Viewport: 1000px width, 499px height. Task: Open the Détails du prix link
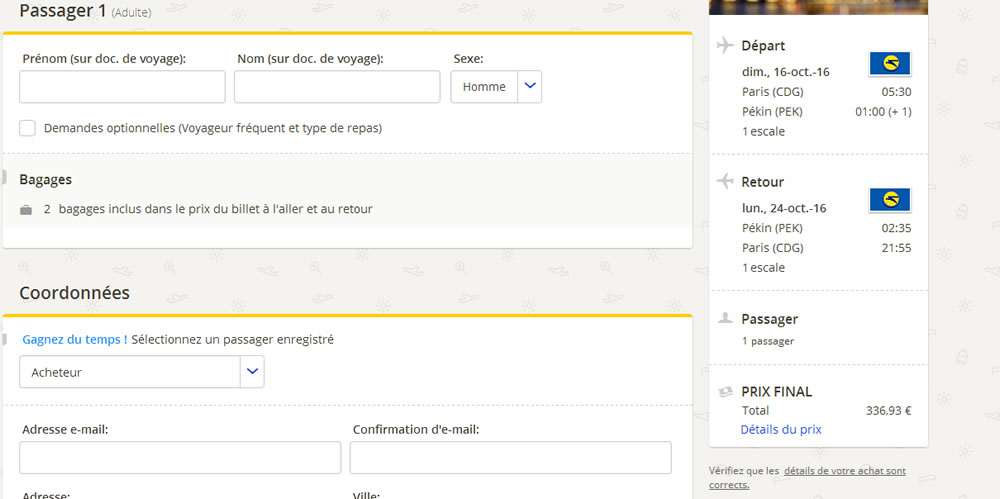(780, 429)
